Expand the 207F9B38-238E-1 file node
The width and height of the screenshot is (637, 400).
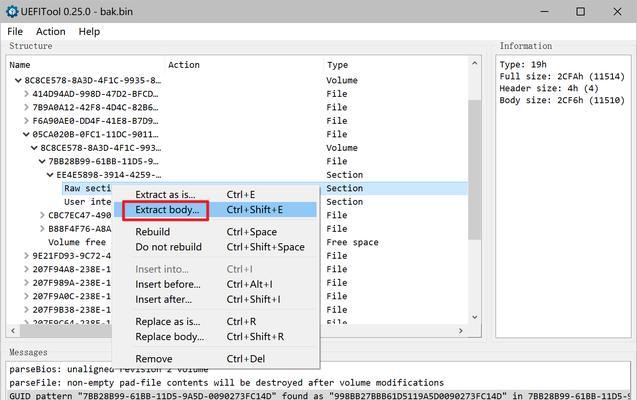[x=26, y=309]
